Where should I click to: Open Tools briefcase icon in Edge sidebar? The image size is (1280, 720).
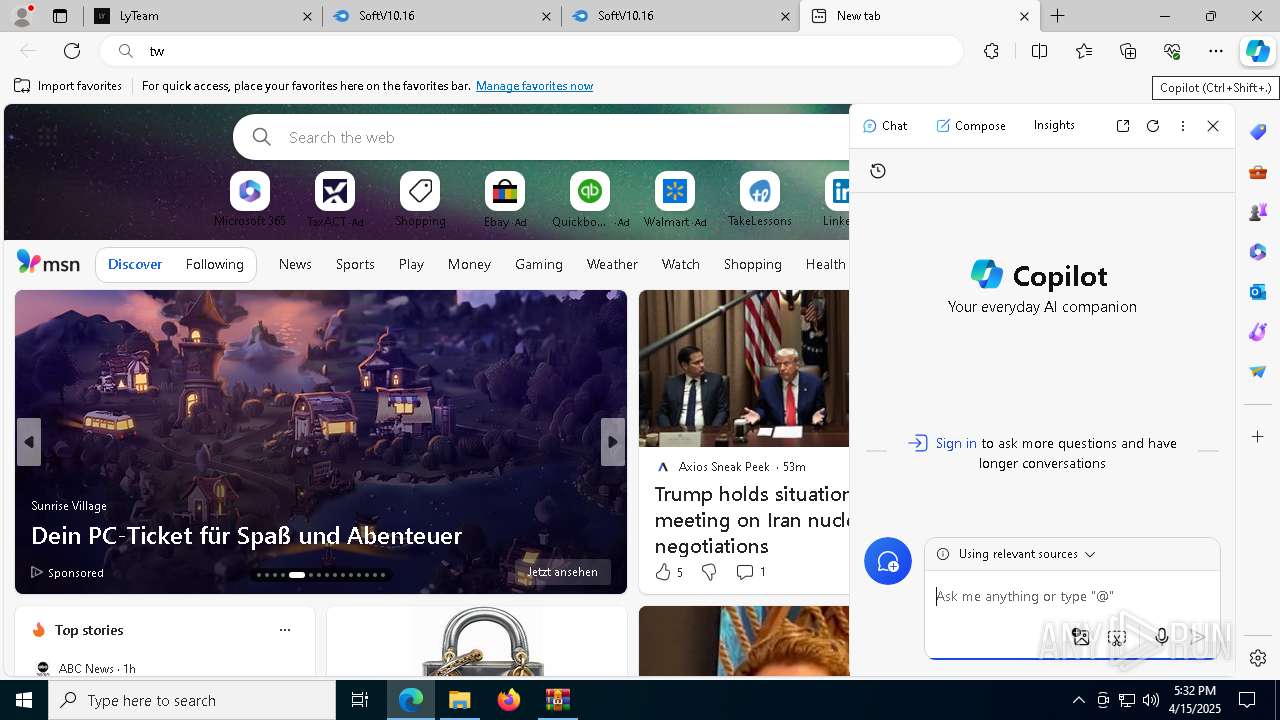(1258, 172)
